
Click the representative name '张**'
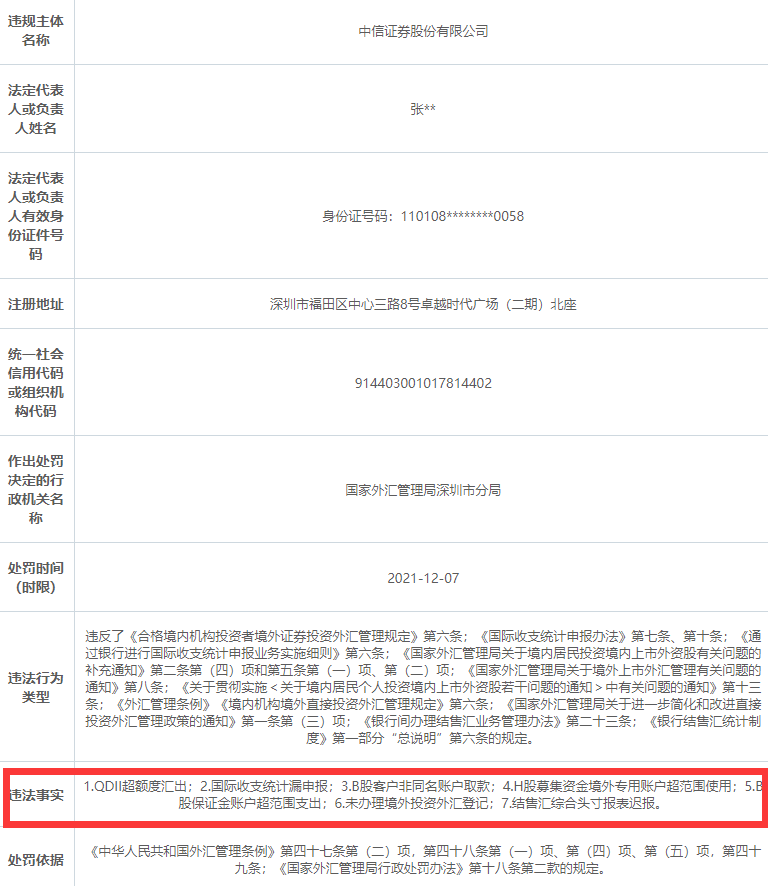[423, 108]
